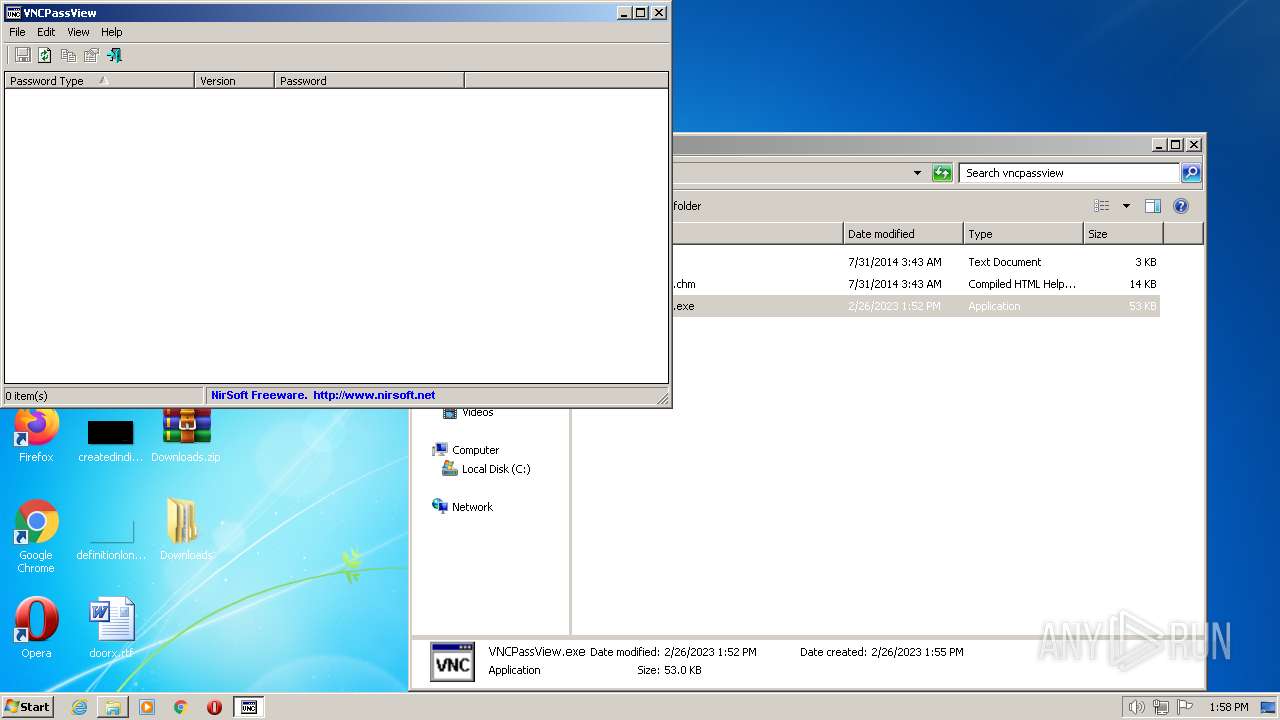The height and width of the screenshot is (720, 1280).
Task: Open the Edit menu in VNCPassView
Action: (x=46, y=32)
